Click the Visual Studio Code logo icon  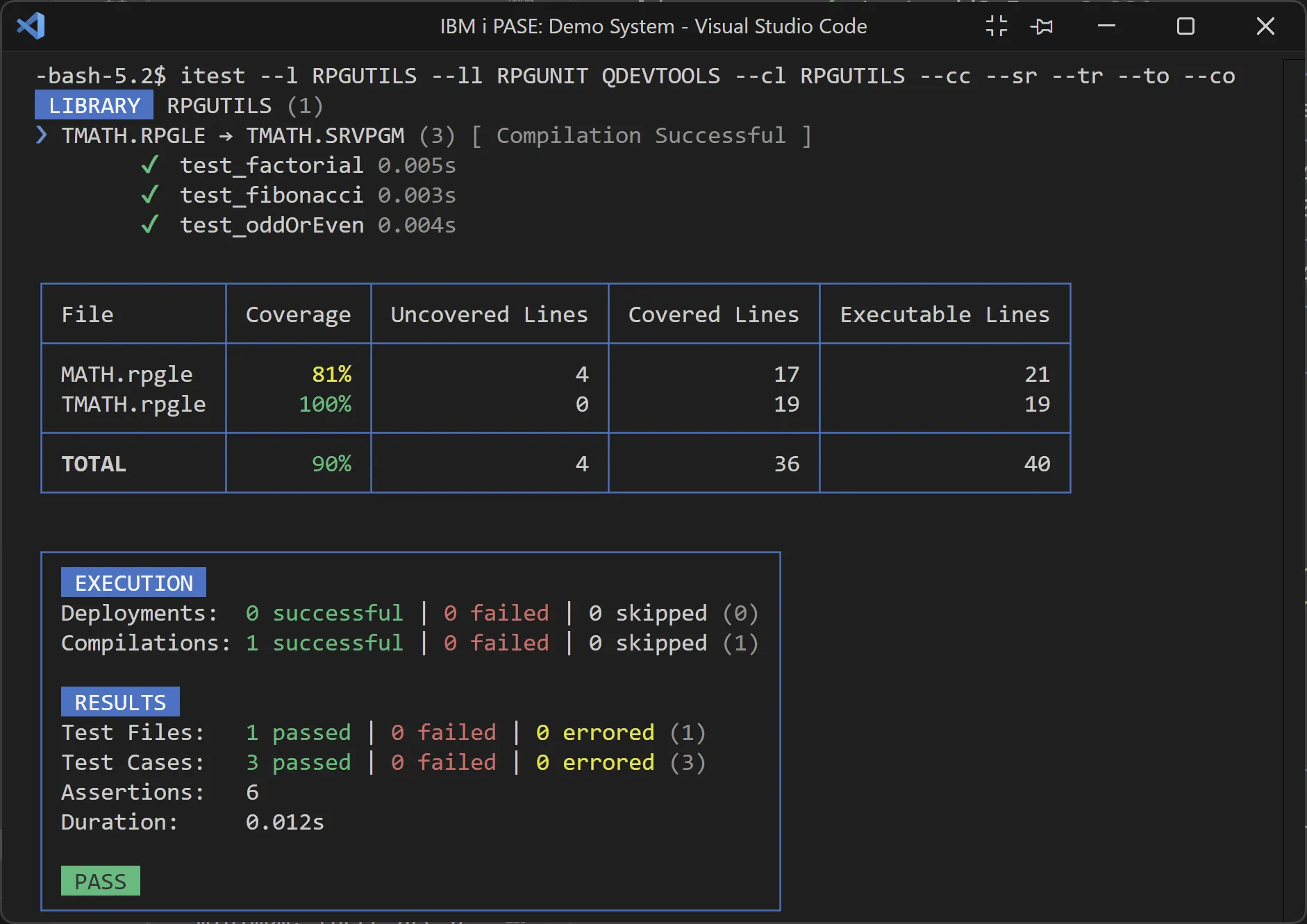(x=31, y=26)
